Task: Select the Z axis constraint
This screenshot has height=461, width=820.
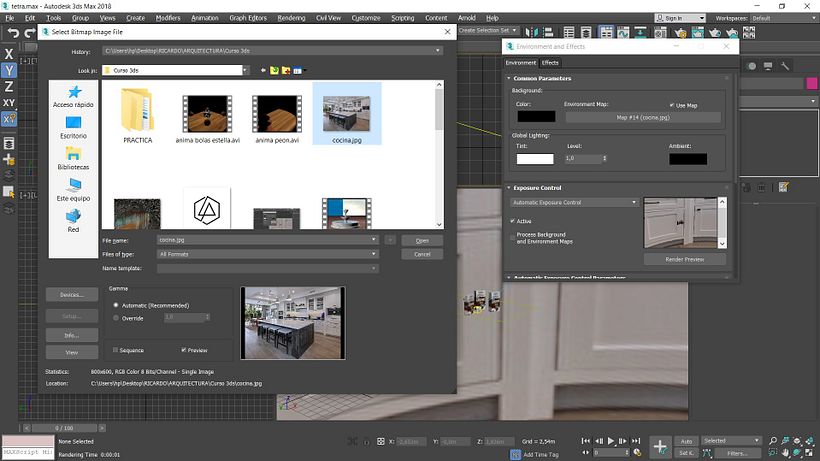Action: click(9, 86)
